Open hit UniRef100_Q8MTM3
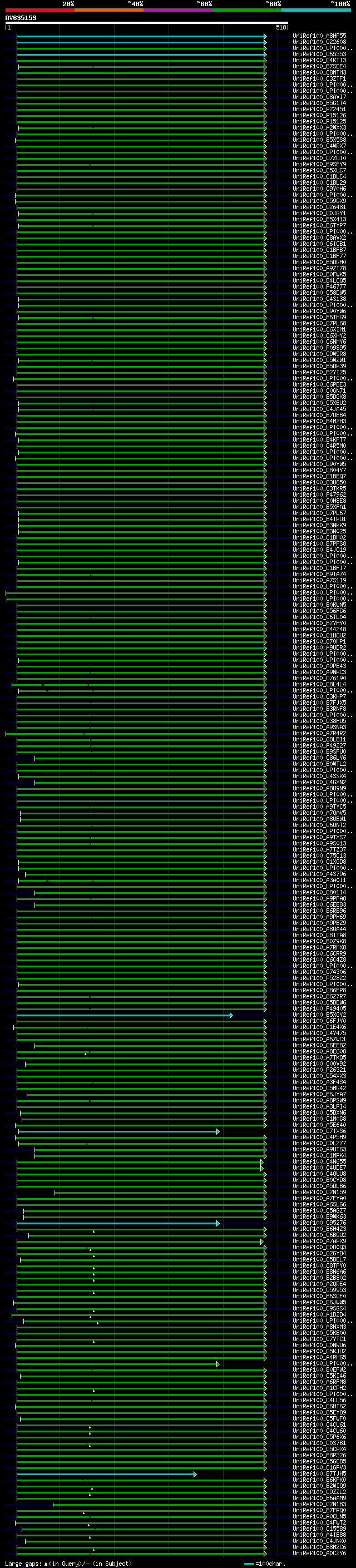The height and width of the screenshot is (1568, 356). click(x=319, y=72)
